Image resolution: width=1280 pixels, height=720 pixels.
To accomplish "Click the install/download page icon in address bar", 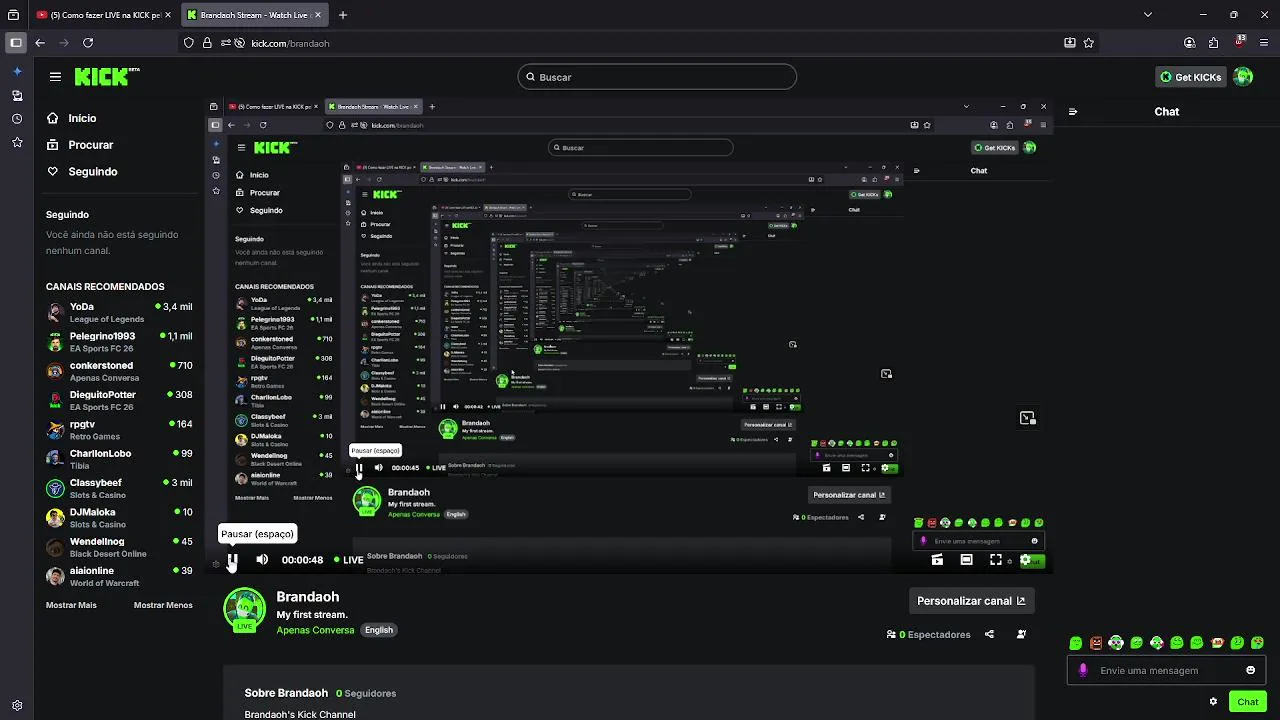I will coord(1070,43).
